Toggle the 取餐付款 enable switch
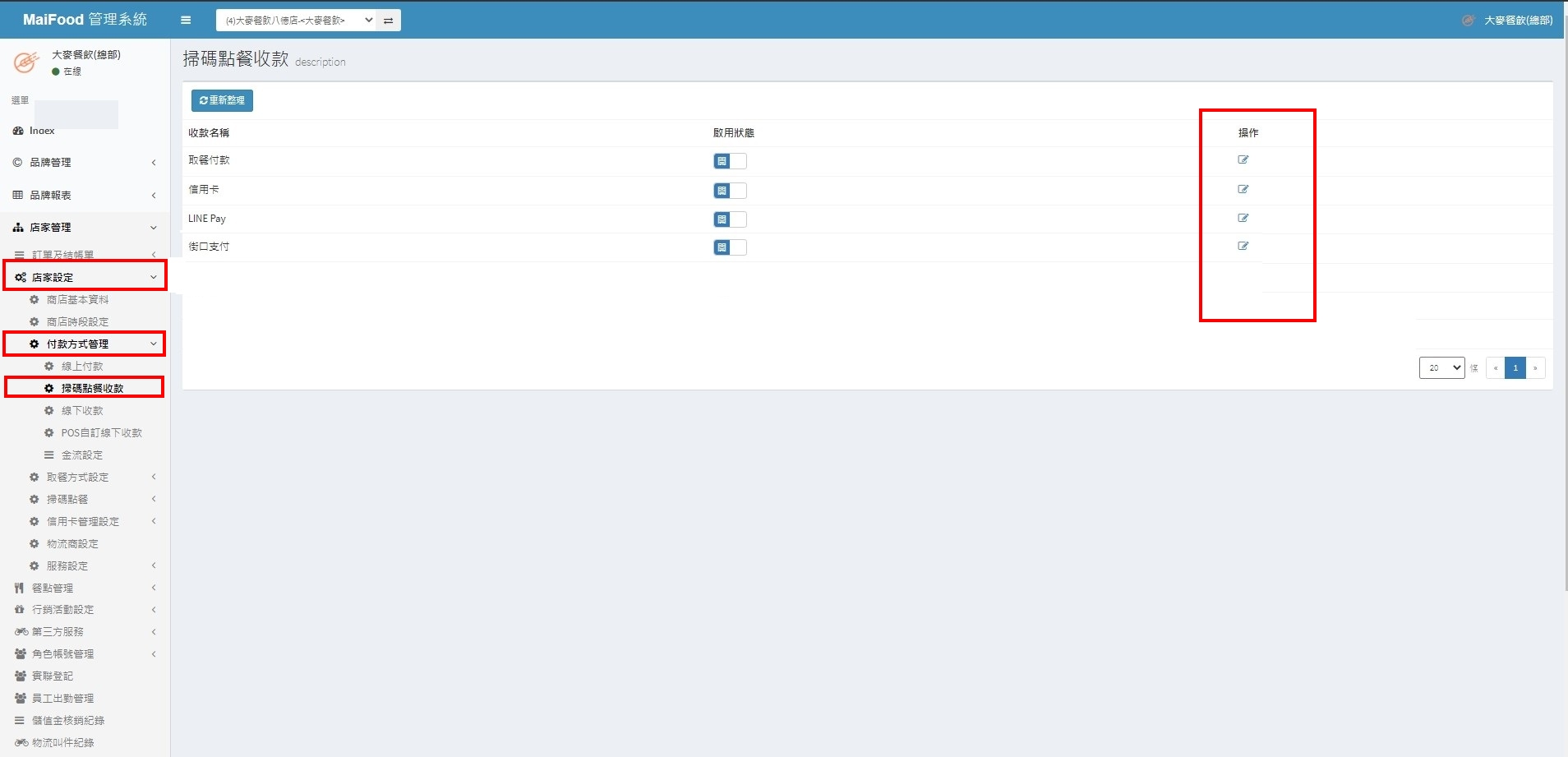 tap(730, 161)
